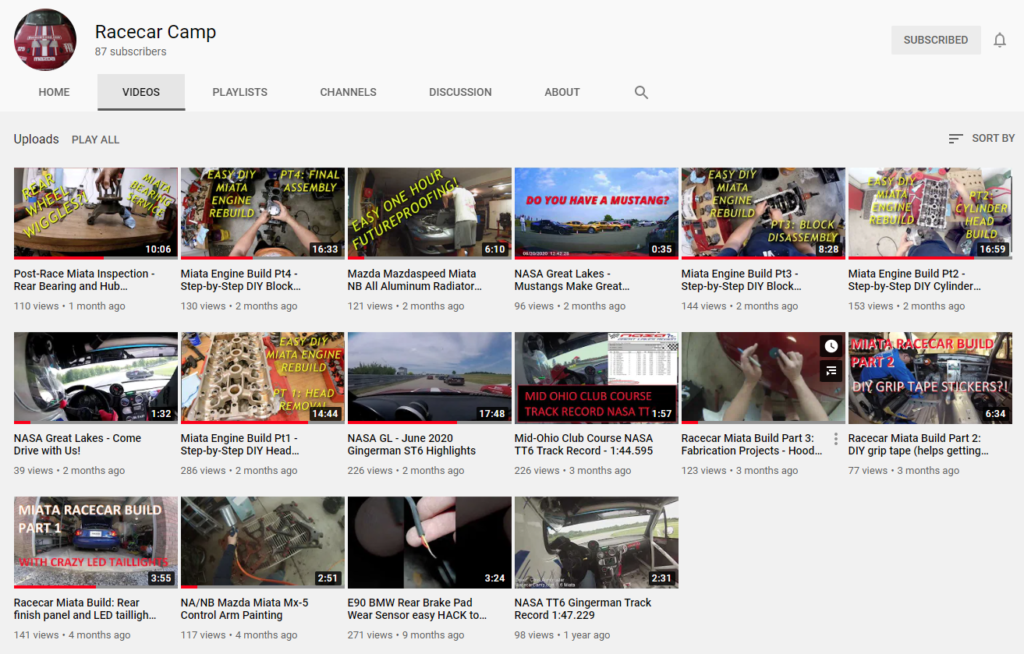Open the SORT BY dropdown
Screen dimensions: 1024x654
click(982, 139)
